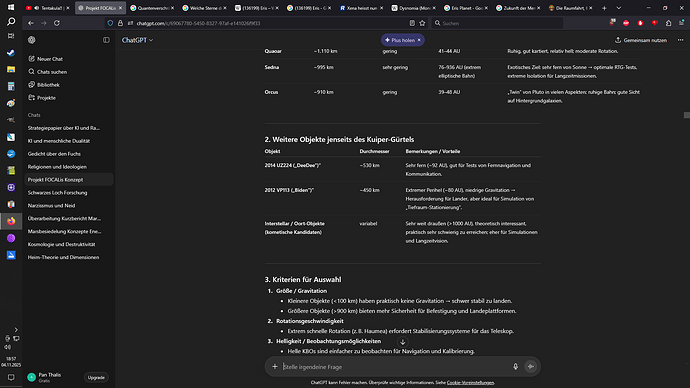The image size is (690, 388).
Task: Reload the page with the refresh icon
Action: click(57, 23)
